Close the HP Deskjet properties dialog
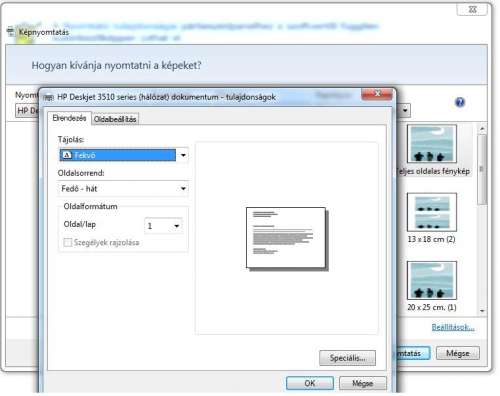The width and height of the screenshot is (500, 396). pos(377,94)
